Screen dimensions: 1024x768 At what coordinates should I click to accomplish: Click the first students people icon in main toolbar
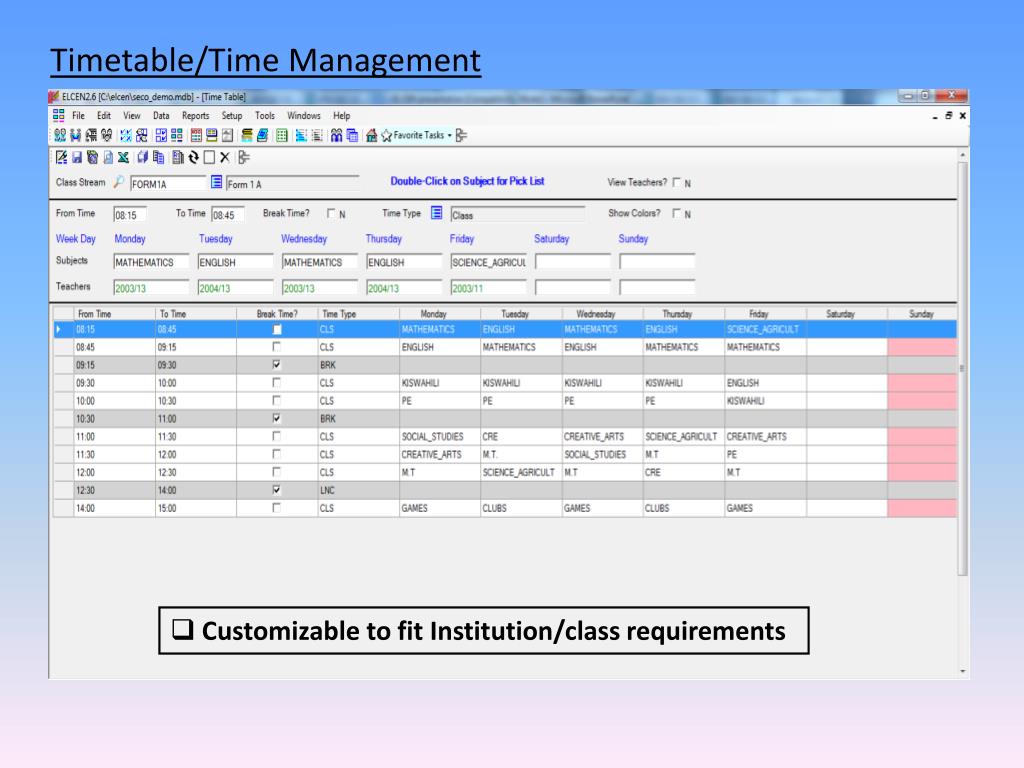click(x=60, y=135)
